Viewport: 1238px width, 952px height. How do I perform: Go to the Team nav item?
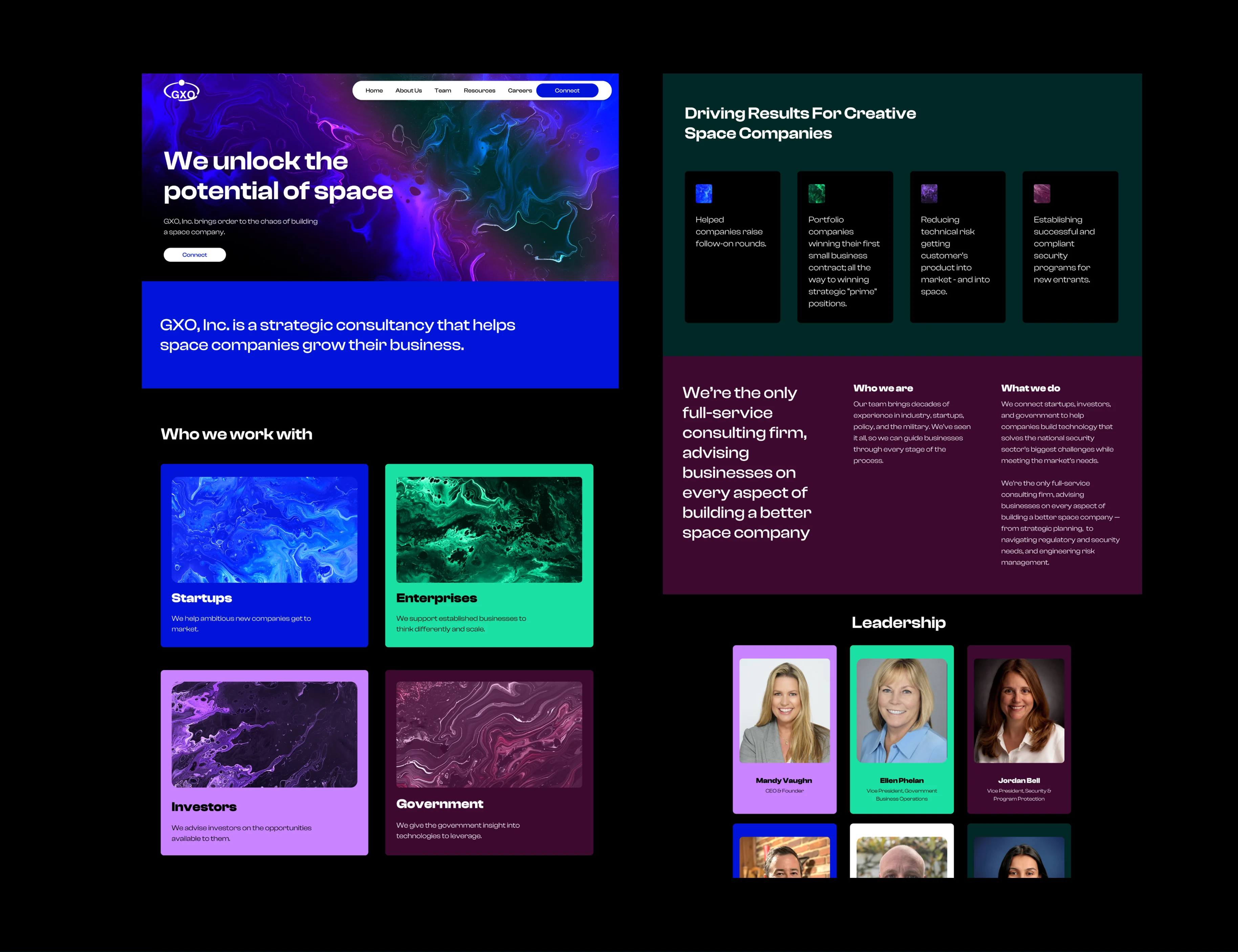click(443, 91)
